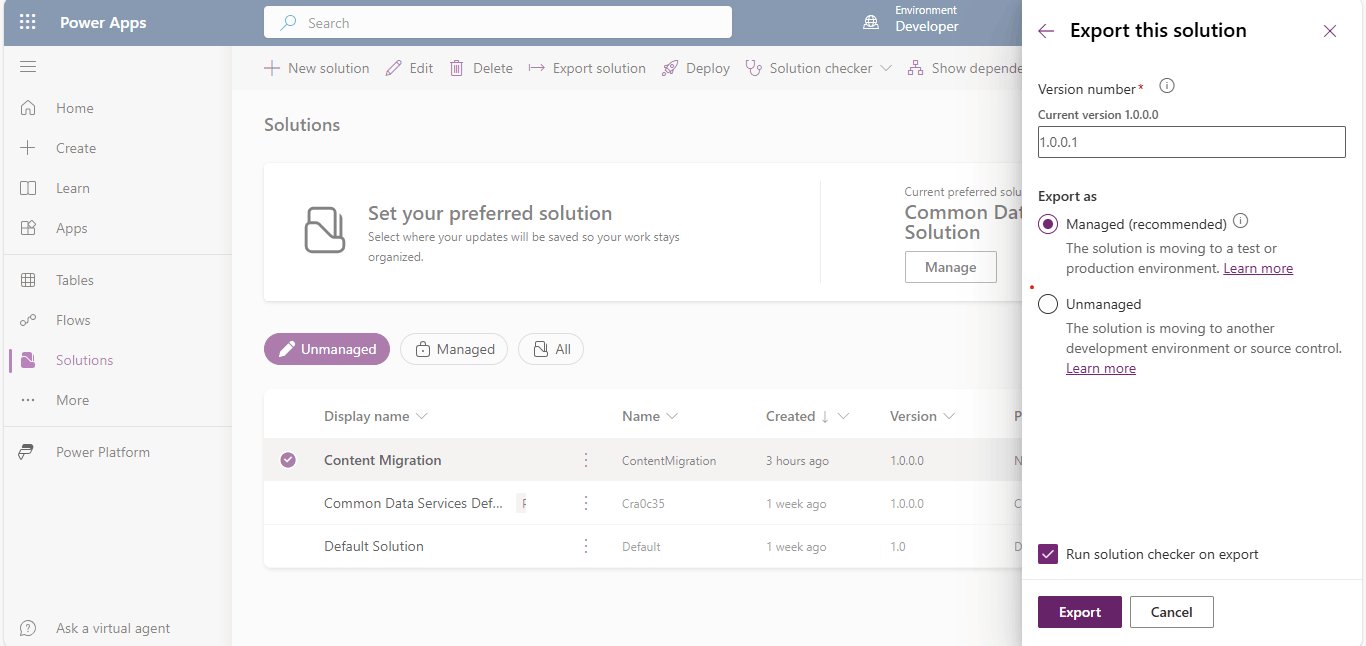1366x646 pixels.
Task: Open more options for Default Solution row
Action: point(586,546)
